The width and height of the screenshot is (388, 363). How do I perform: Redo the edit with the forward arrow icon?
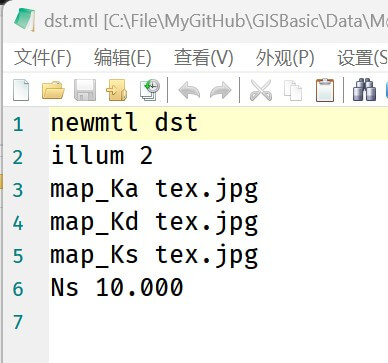(220, 90)
